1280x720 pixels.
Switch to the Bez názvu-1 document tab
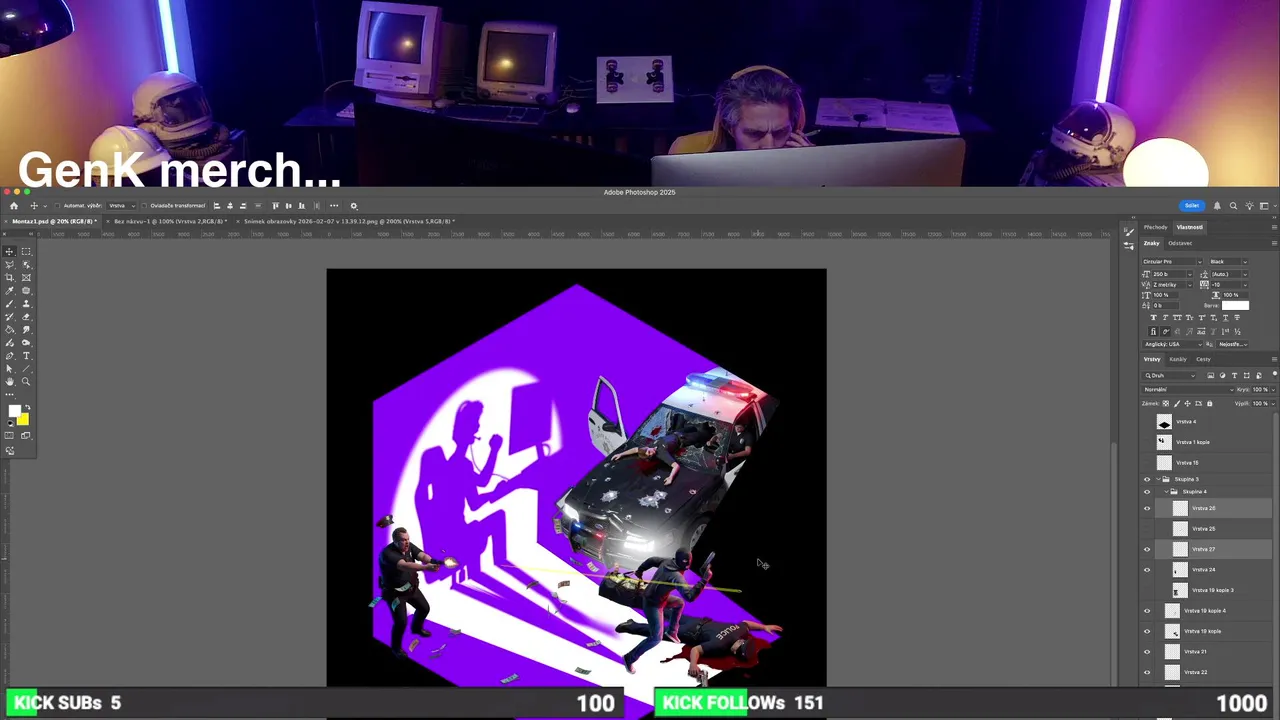168,221
